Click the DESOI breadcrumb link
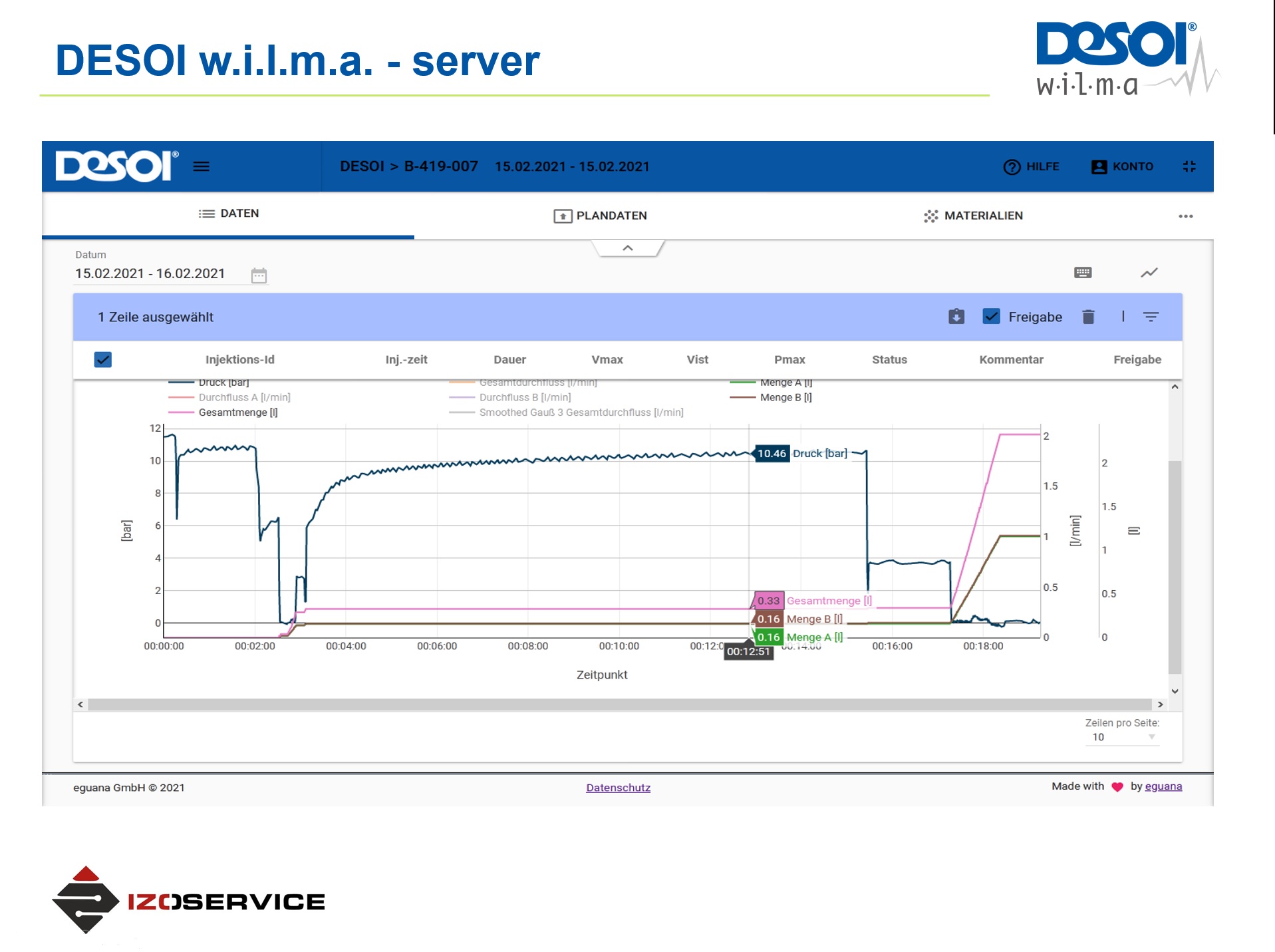This screenshot has height=952, width=1275. click(362, 166)
